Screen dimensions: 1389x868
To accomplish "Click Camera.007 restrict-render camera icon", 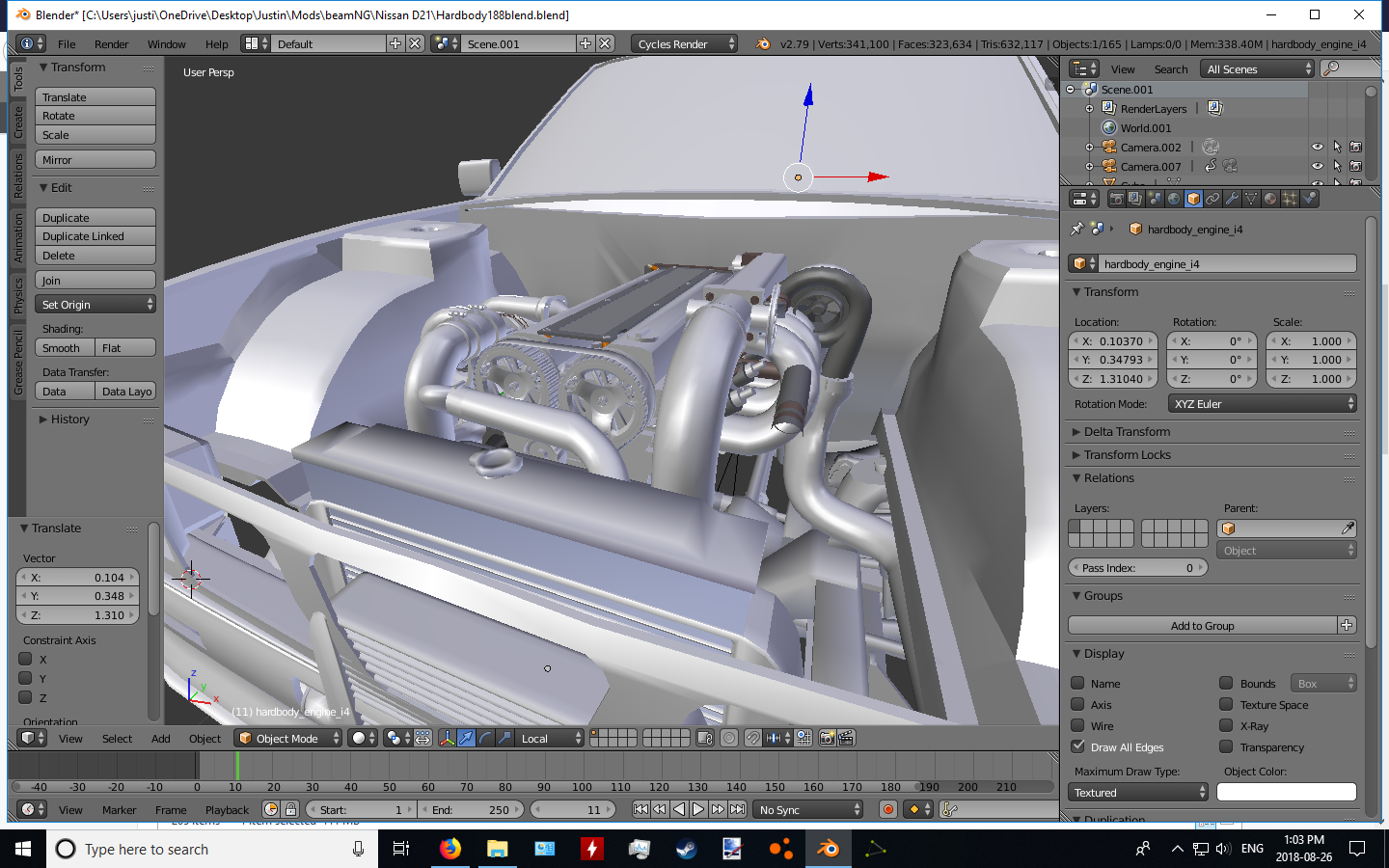I will click(1355, 166).
